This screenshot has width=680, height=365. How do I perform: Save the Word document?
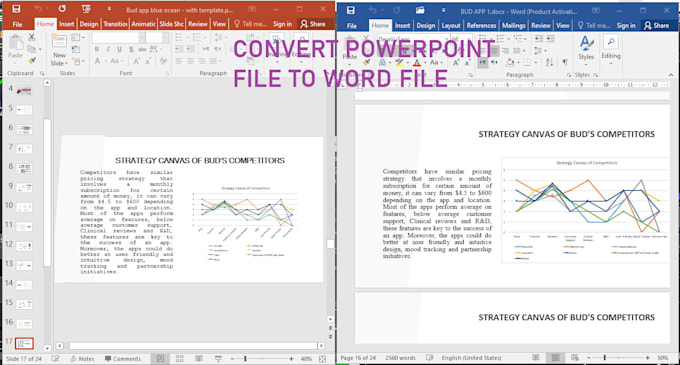click(x=350, y=10)
